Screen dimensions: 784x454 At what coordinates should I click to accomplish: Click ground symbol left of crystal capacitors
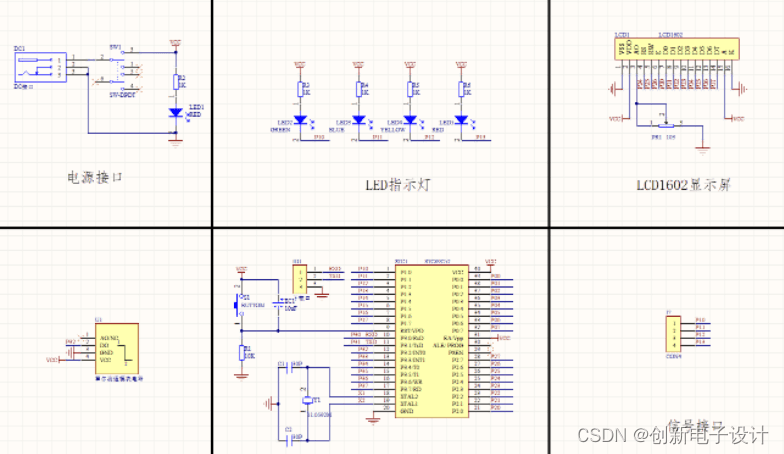click(268, 404)
